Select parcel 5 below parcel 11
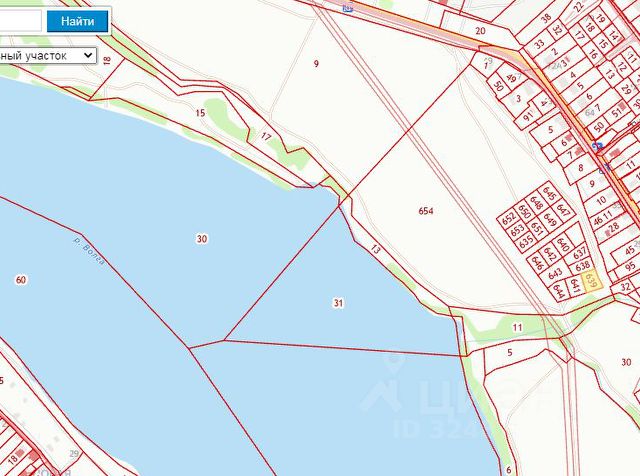The height and width of the screenshot is (476, 640). pos(509,352)
